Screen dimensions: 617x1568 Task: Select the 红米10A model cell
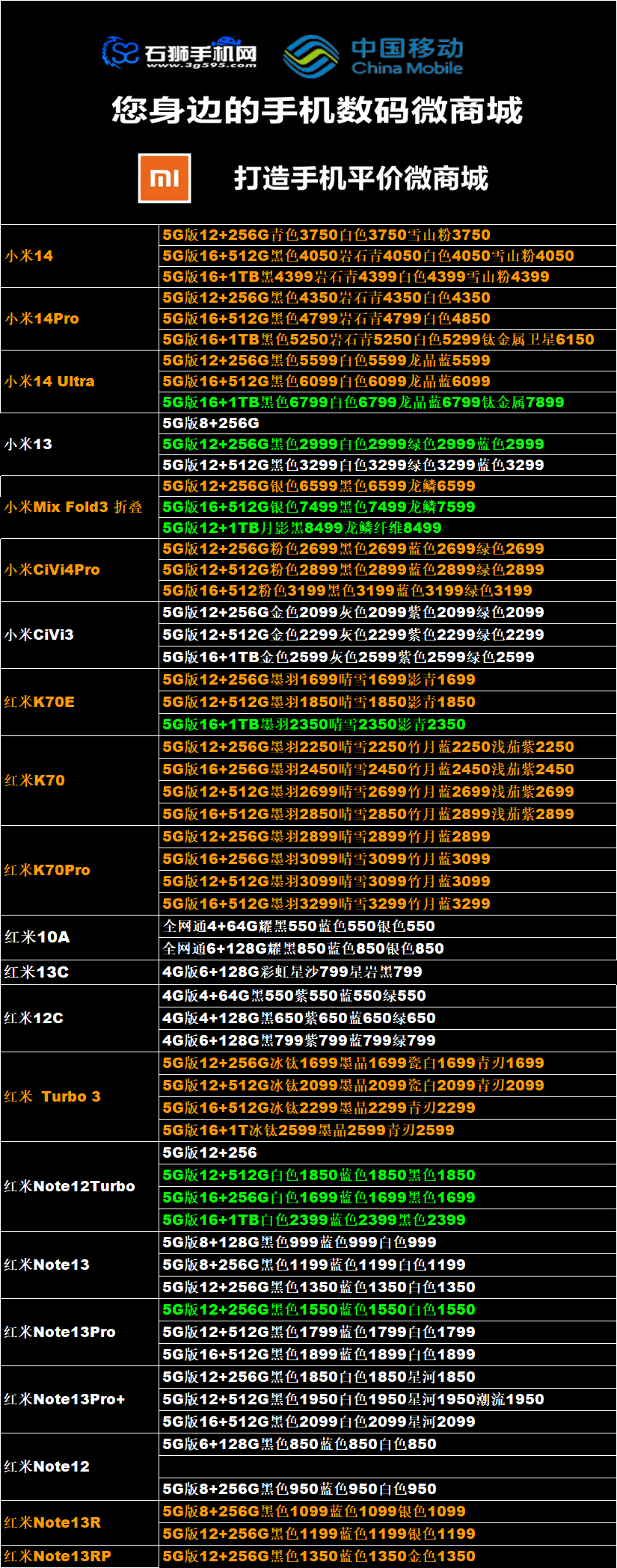coord(80,937)
